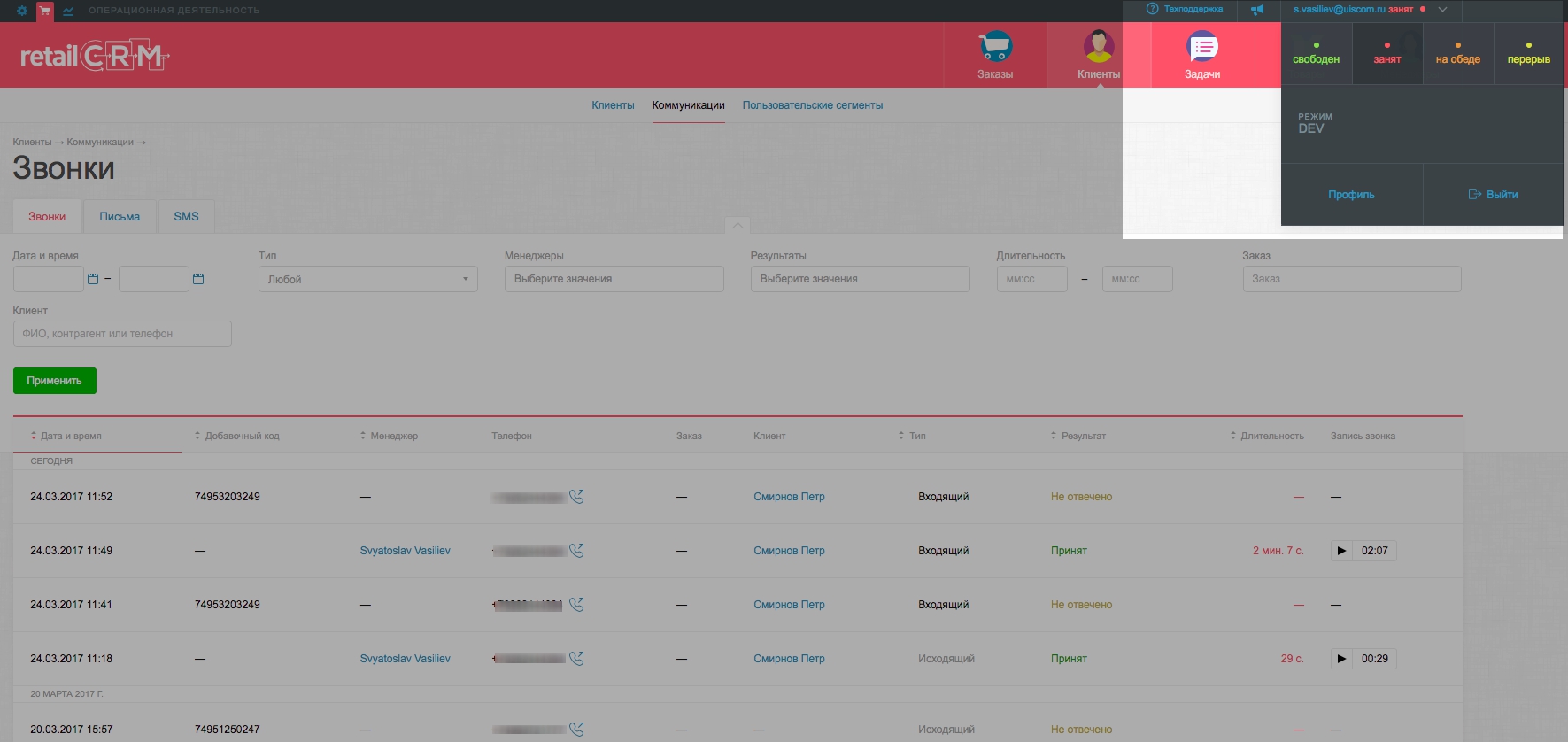Open Смирнов Петр in 11:52 row
Screen dimensions: 1568x742
coord(789,497)
